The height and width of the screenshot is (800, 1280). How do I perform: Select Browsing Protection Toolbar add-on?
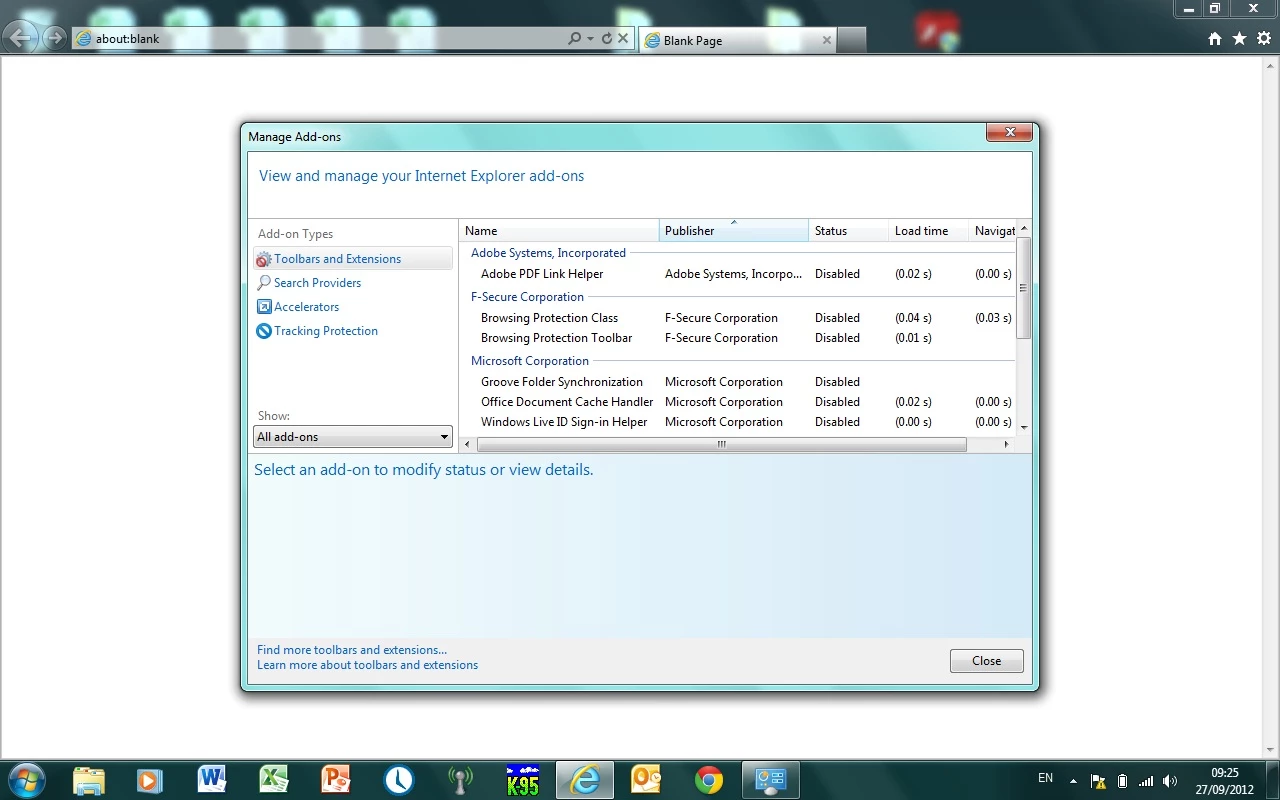coord(738,338)
